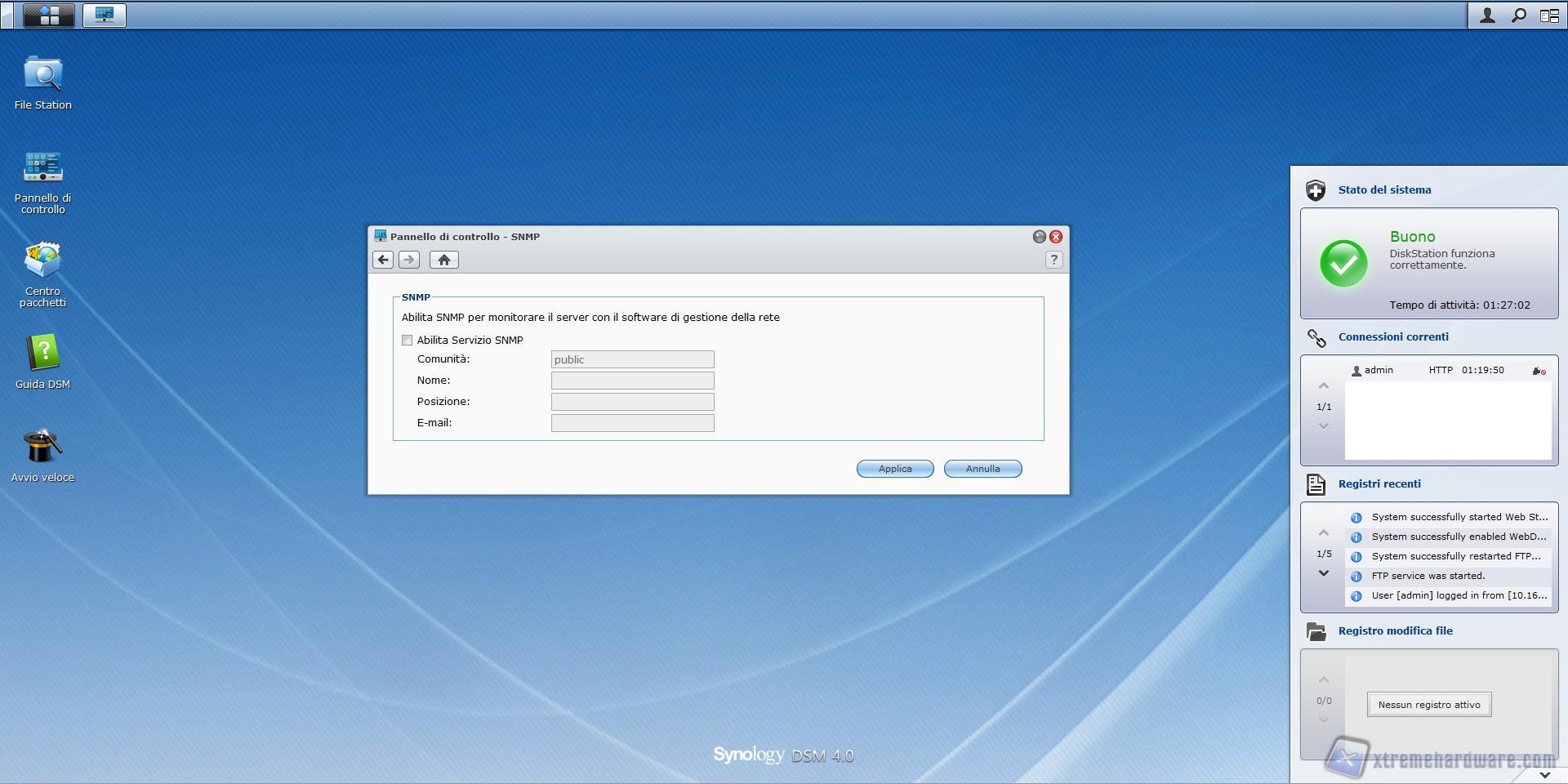The height and width of the screenshot is (784, 1568).
Task: Open help for the SNMP panel
Action: pos(1053,260)
